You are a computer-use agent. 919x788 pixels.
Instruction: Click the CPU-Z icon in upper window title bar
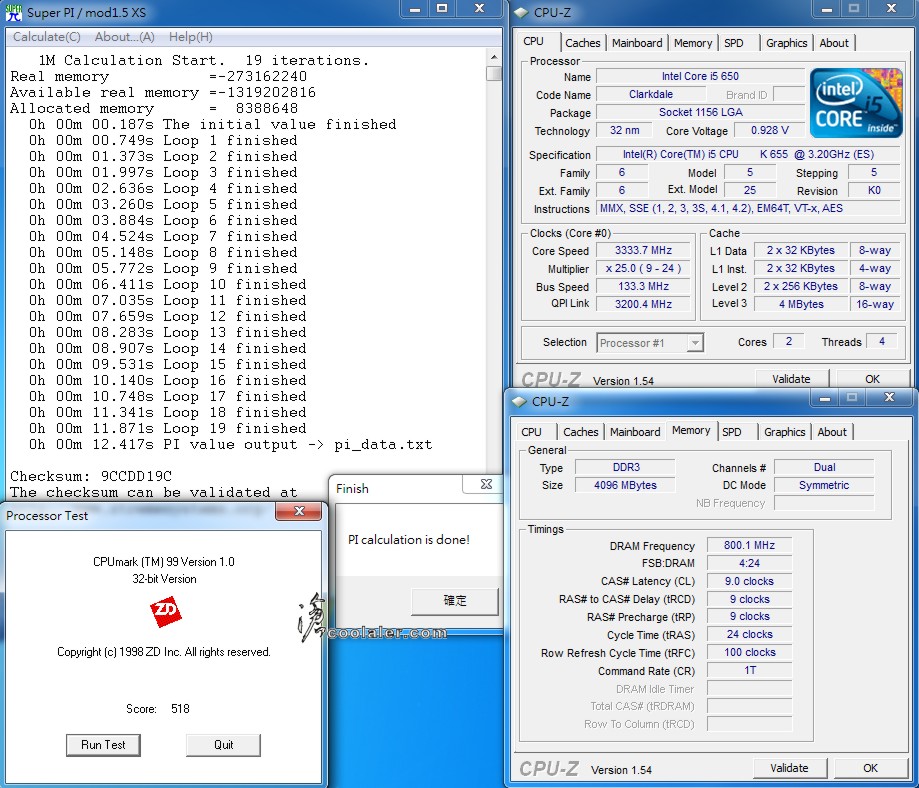[520, 12]
